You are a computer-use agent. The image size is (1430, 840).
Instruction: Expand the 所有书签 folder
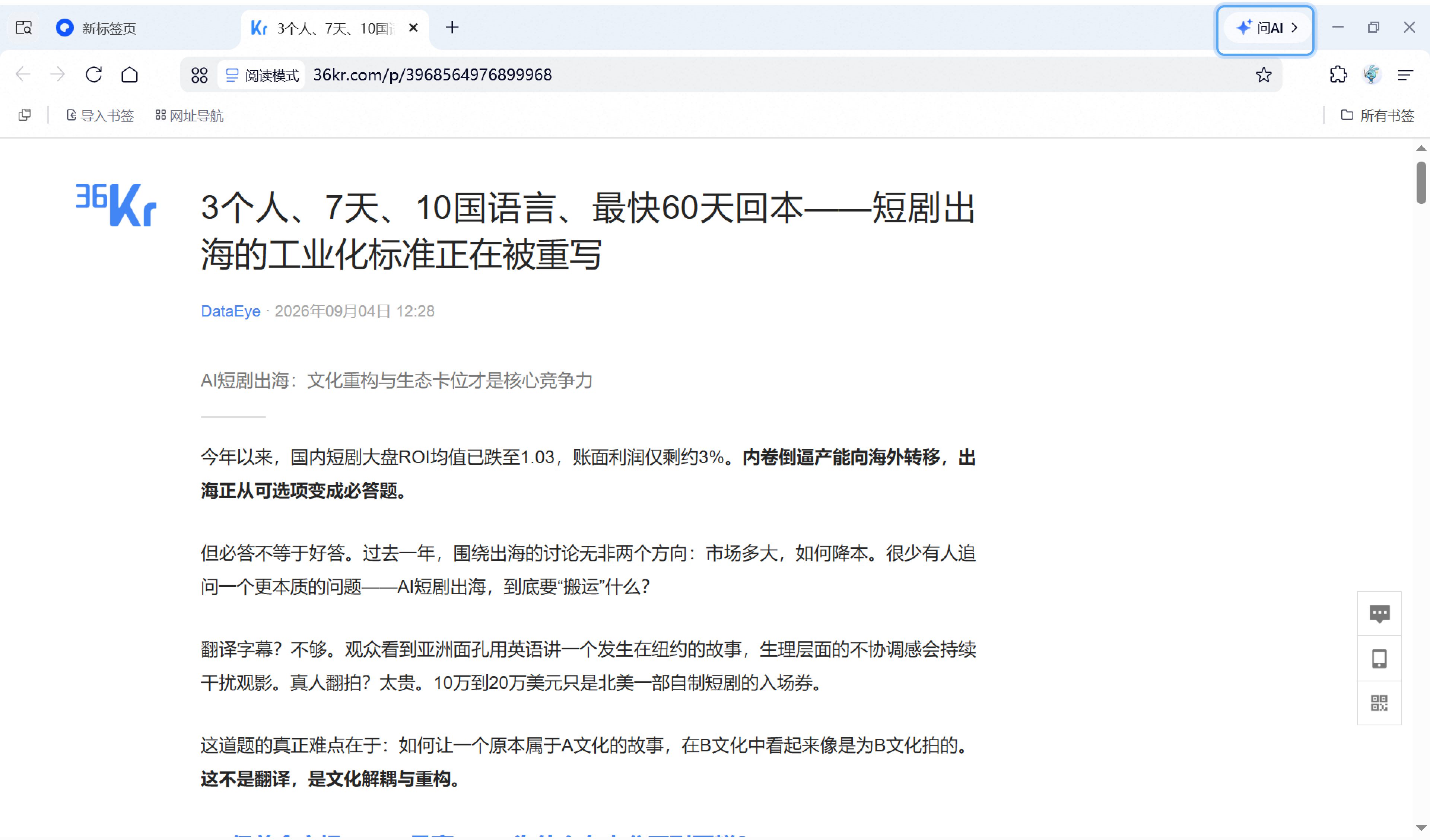[x=1377, y=115]
